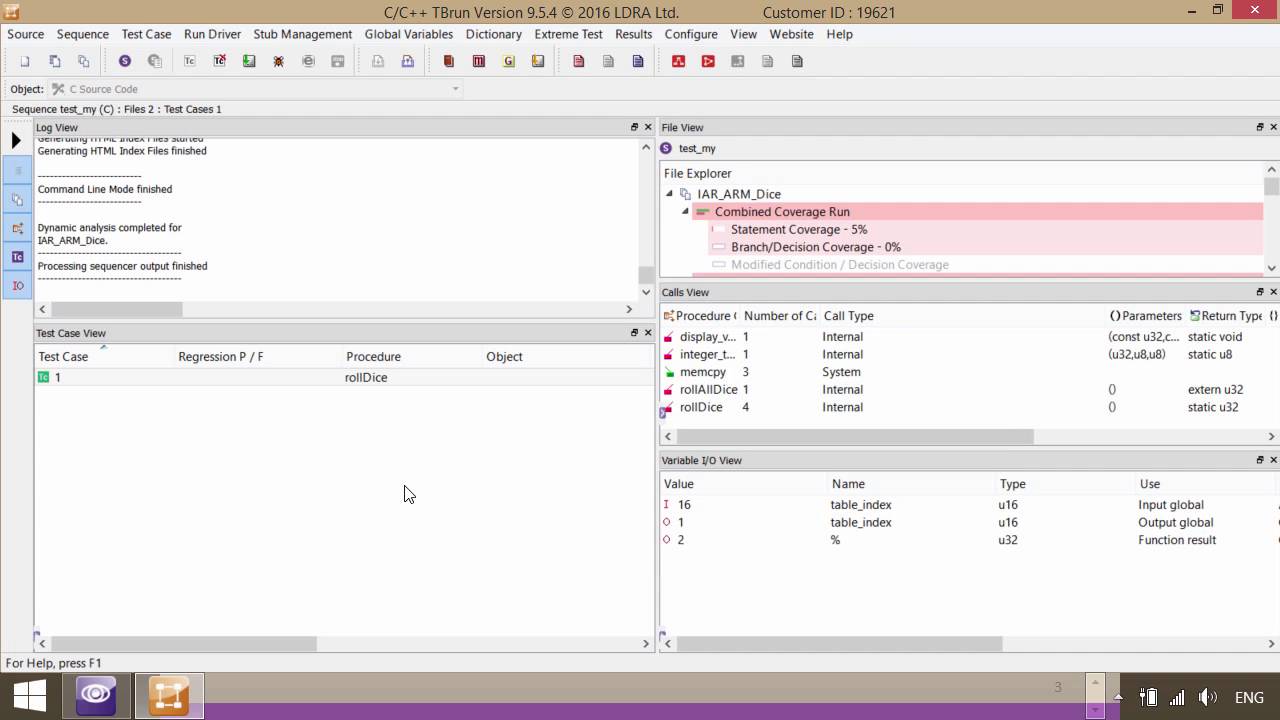Viewport: 1280px width, 720px height.
Task: Click the ENG language indicator
Action: click(1250, 698)
